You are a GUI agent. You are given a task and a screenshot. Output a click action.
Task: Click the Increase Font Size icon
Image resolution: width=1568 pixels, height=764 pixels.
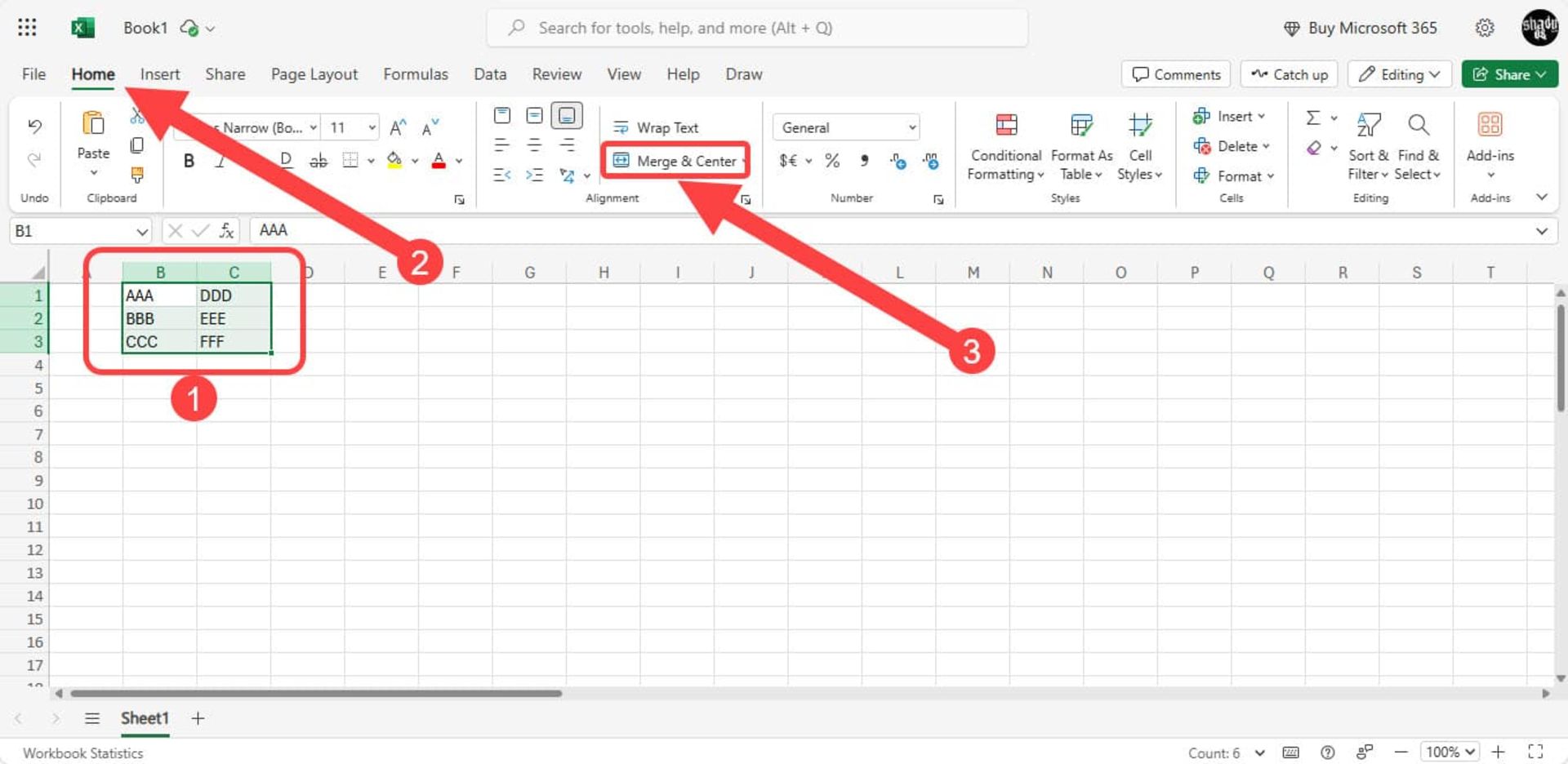[x=398, y=127]
